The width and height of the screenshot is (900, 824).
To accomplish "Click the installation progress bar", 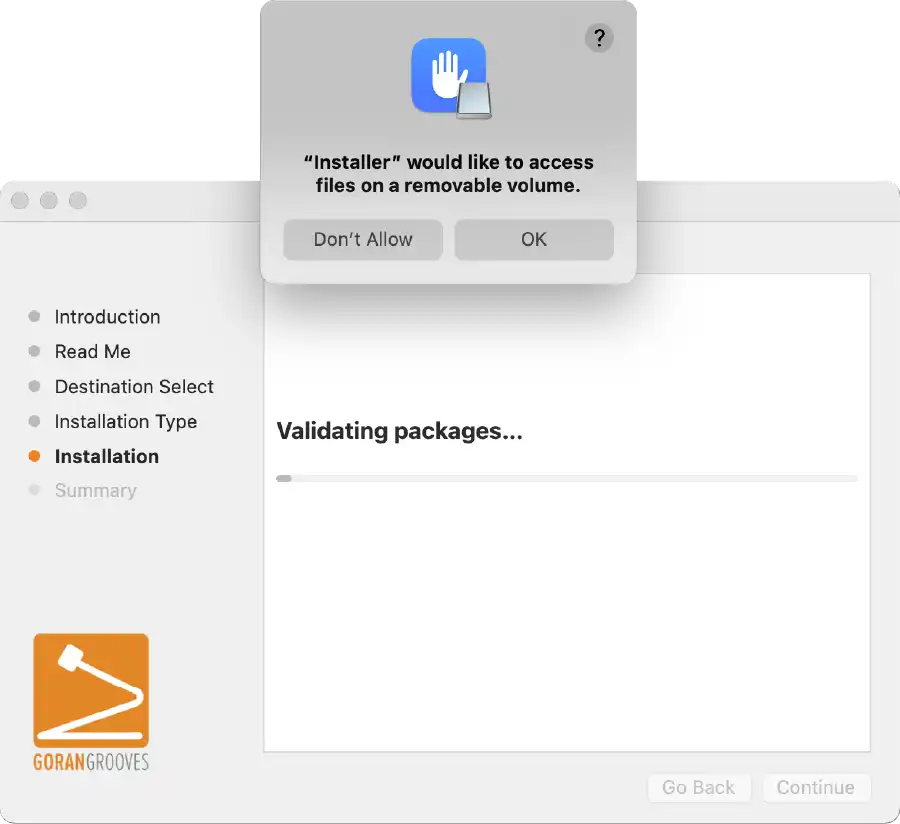I will [567, 479].
